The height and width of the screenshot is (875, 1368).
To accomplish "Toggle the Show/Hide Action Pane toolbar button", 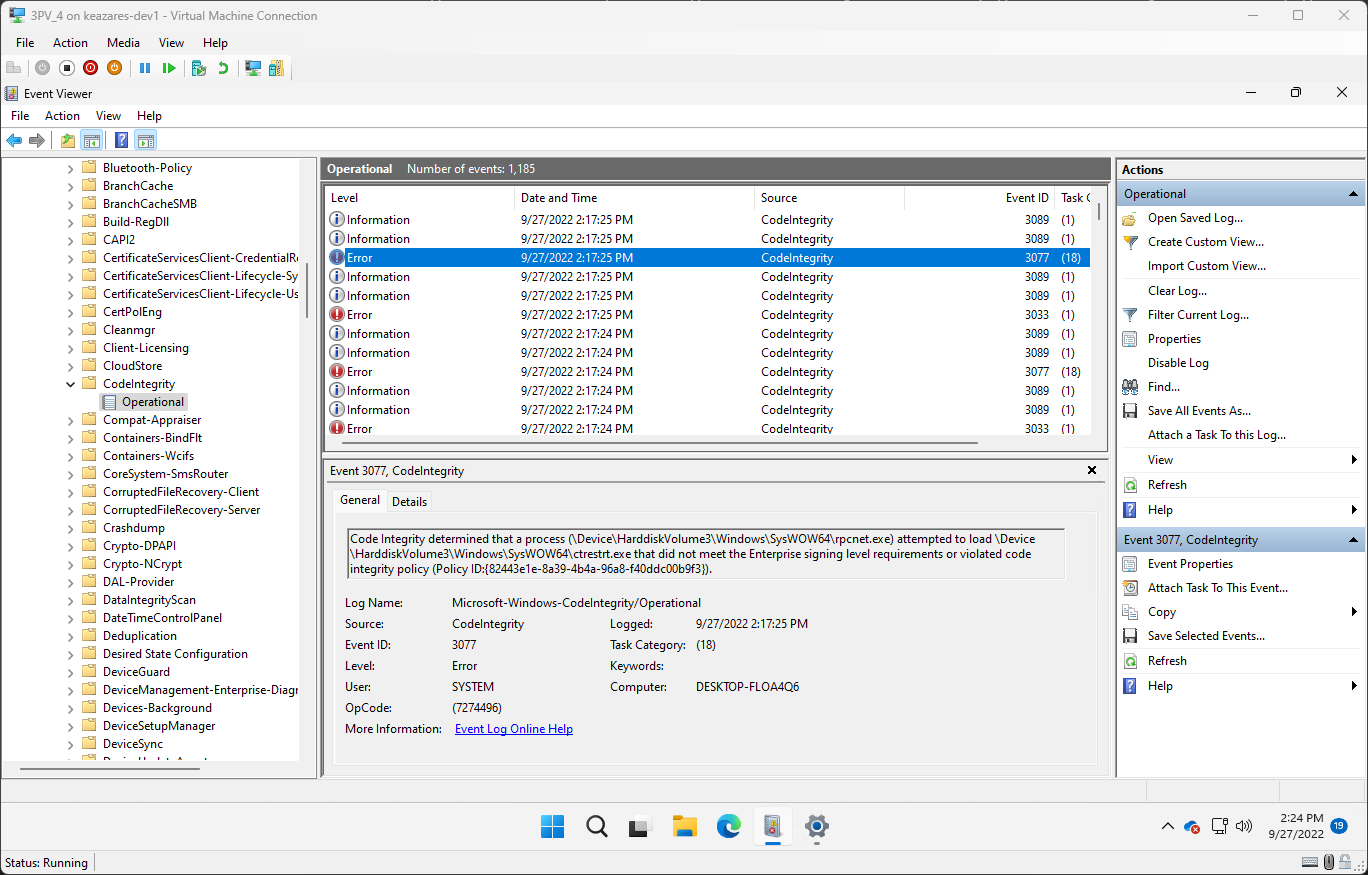I will (146, 140).
